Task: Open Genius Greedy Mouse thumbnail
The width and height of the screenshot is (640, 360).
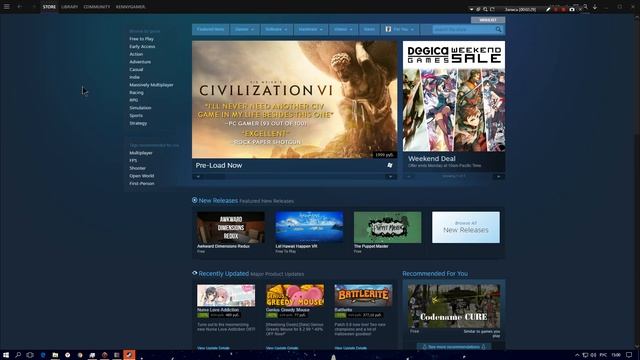Action: (x=295, y=296)
